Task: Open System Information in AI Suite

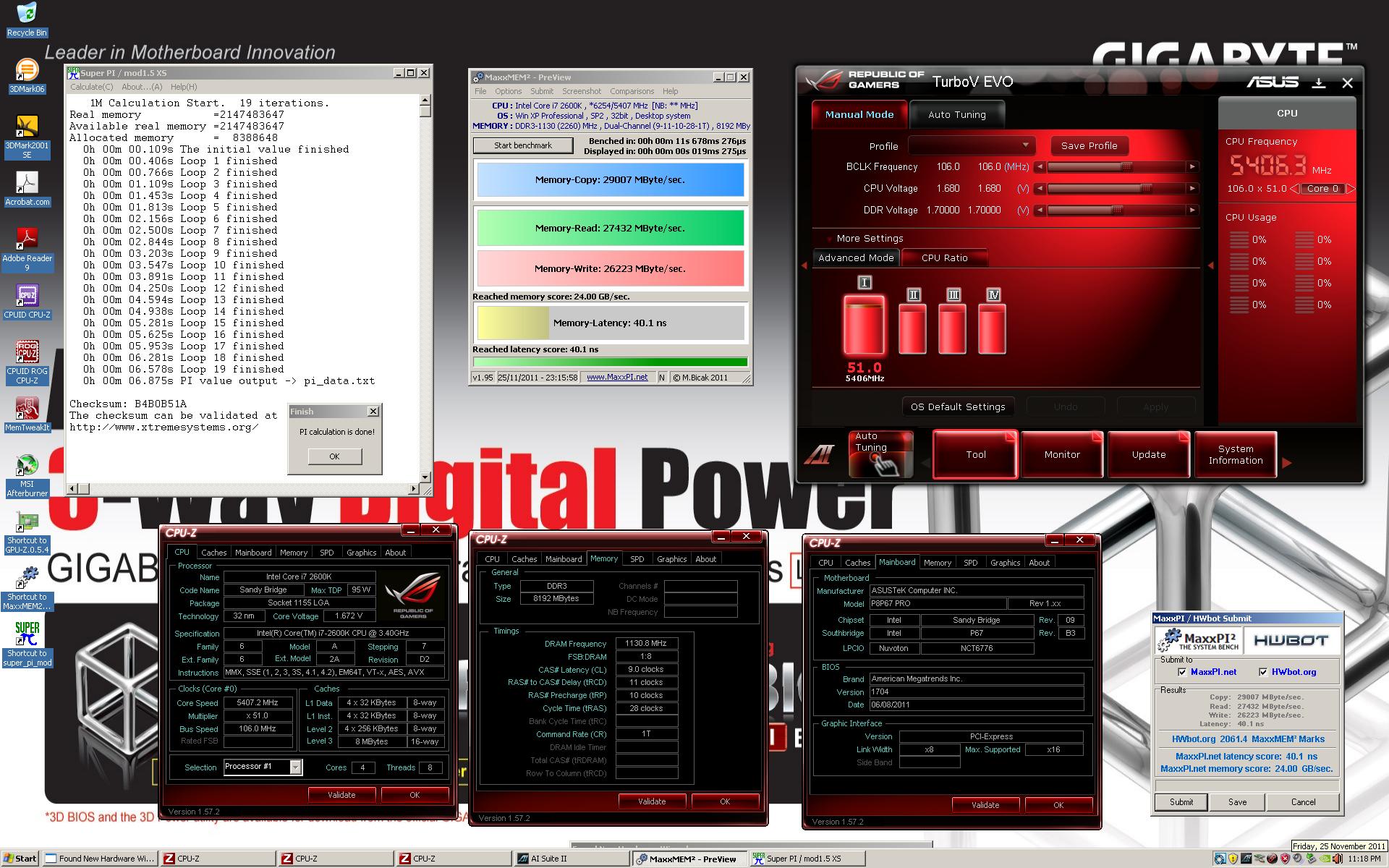Action: (1236, 454)
